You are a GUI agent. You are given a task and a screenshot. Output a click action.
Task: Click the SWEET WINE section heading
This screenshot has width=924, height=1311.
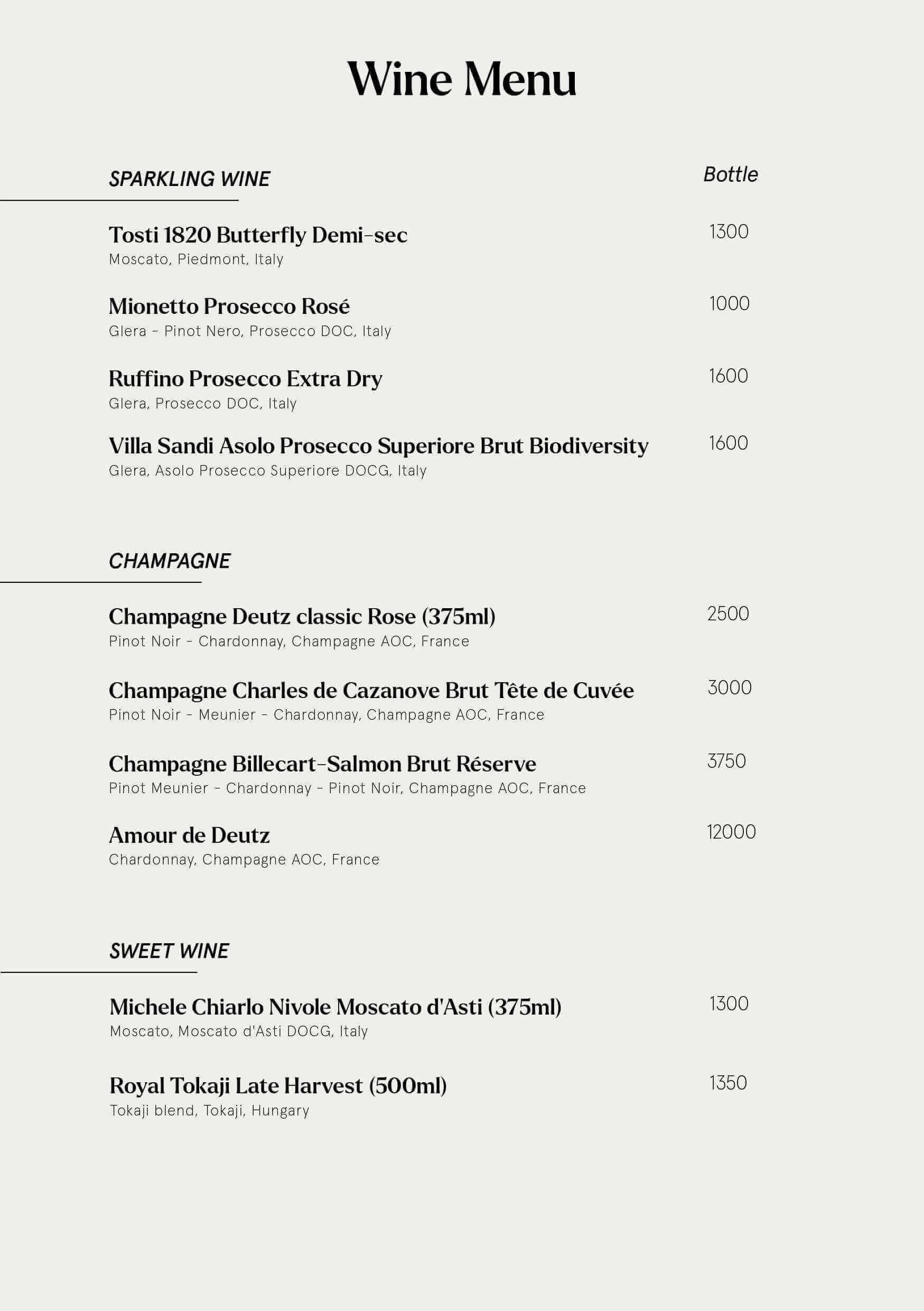pyautogui.click(x=169, y=951)
